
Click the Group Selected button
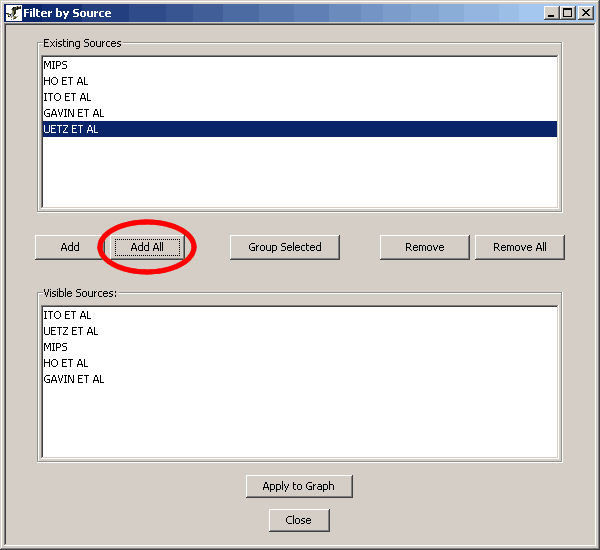tap(285, 247)
